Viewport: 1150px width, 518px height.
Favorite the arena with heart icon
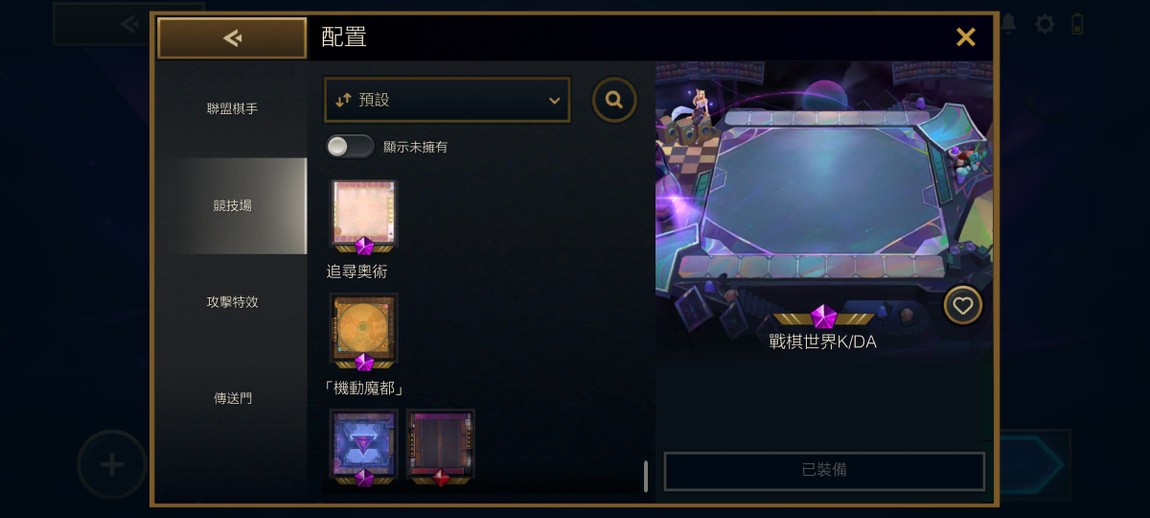962,305
